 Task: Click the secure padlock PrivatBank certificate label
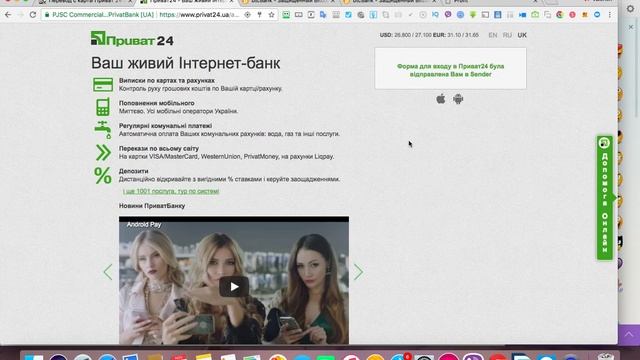(99, 15)
